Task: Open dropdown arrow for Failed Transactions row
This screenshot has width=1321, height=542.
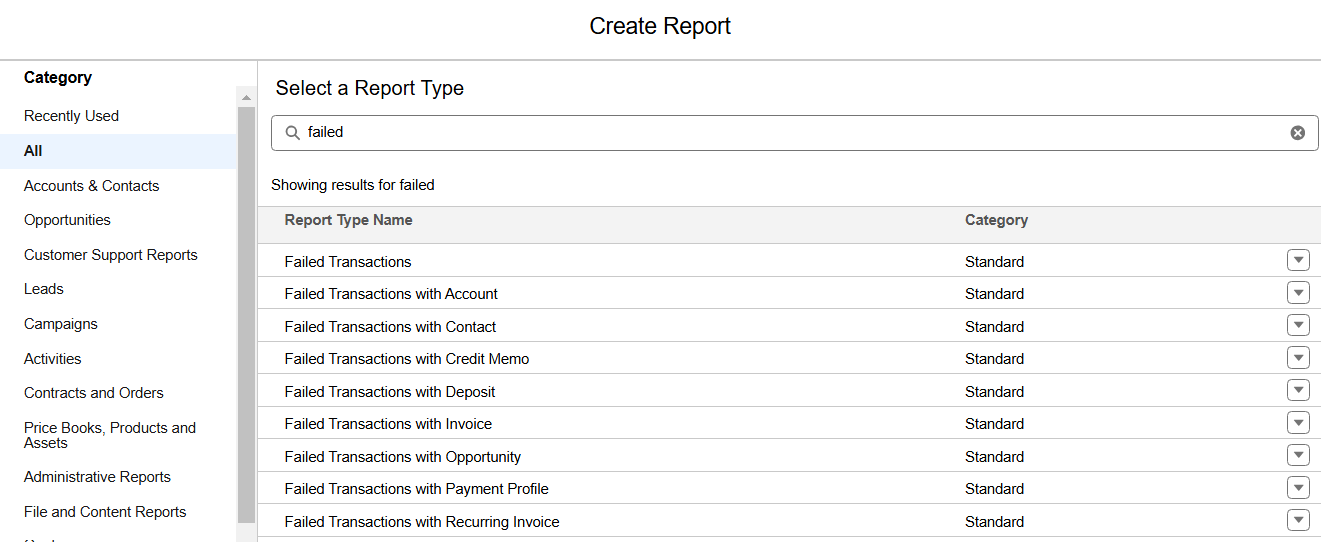Action: tap(1298, 261)
